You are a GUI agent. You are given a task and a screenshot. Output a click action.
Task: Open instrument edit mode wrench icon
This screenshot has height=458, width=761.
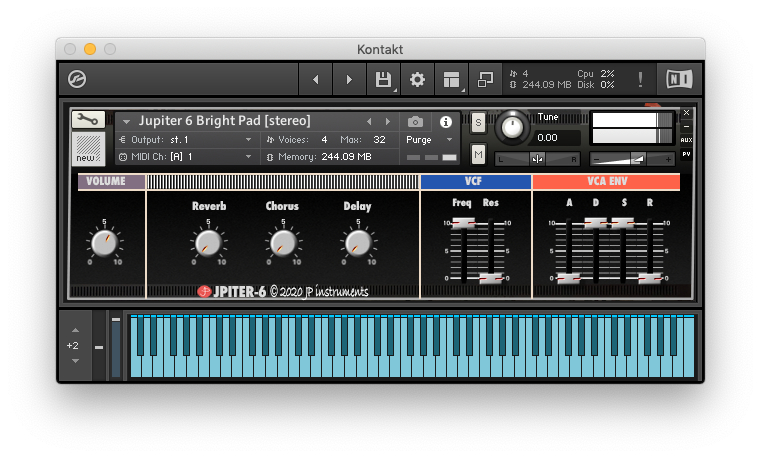tap(88, 119)
